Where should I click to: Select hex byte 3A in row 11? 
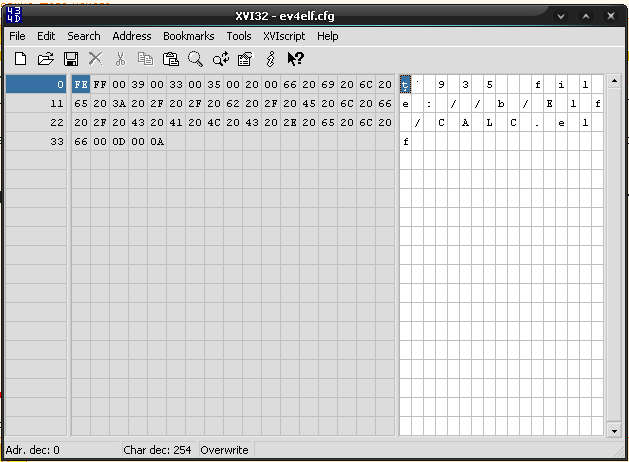[x=119, y=103]
